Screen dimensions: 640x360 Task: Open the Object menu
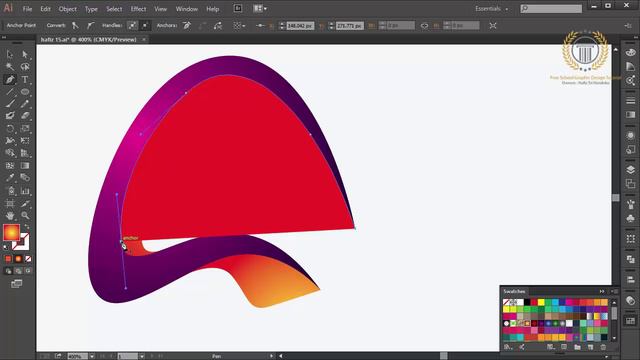point(67,9)
